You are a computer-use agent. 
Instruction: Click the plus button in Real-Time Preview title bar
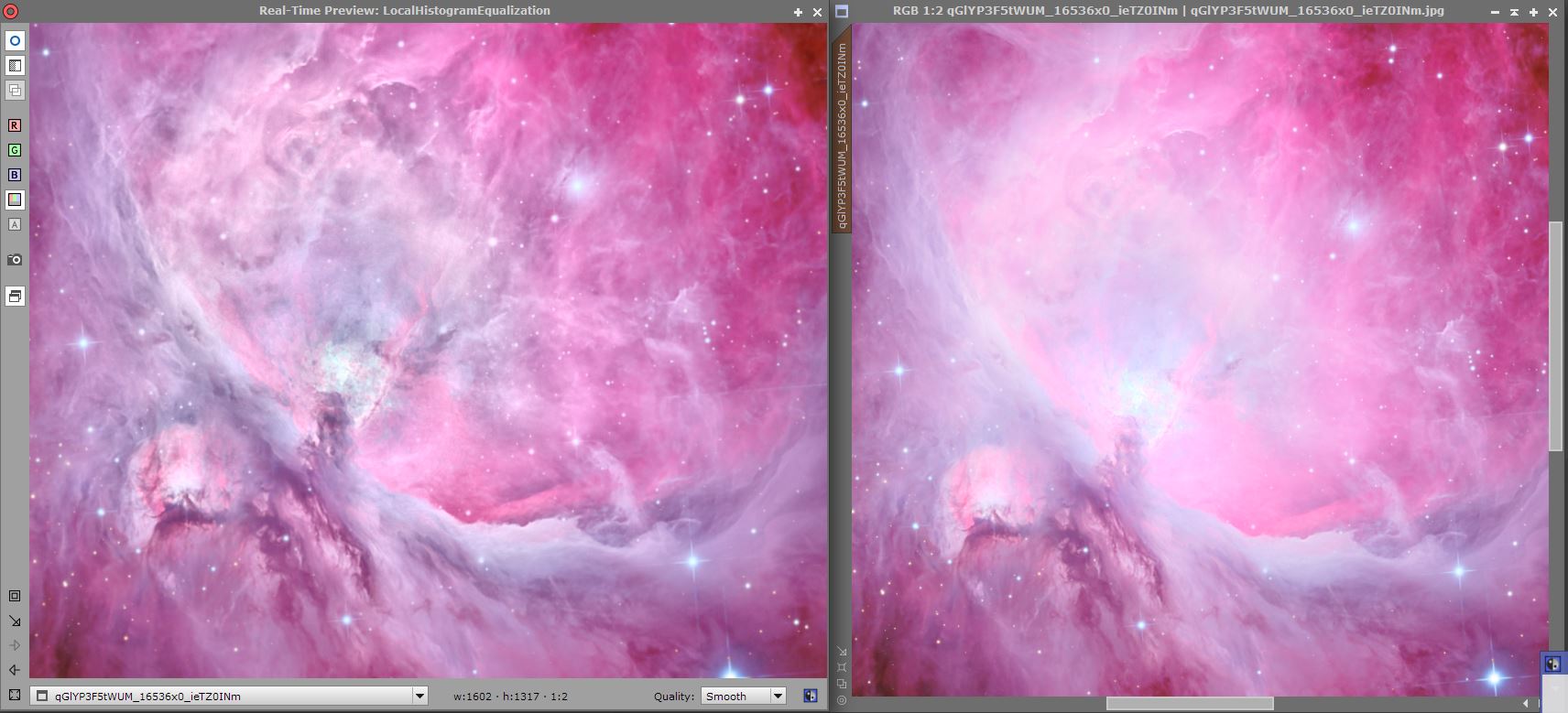pos(798,12)
